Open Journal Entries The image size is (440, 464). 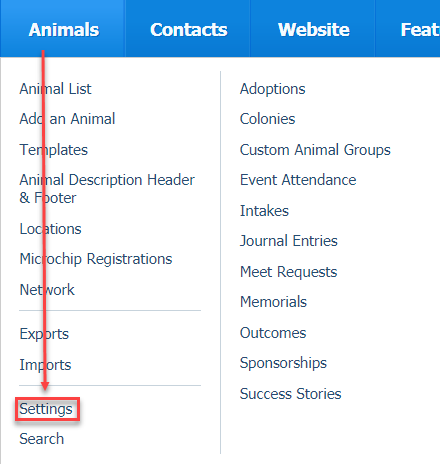pos(289,241)
